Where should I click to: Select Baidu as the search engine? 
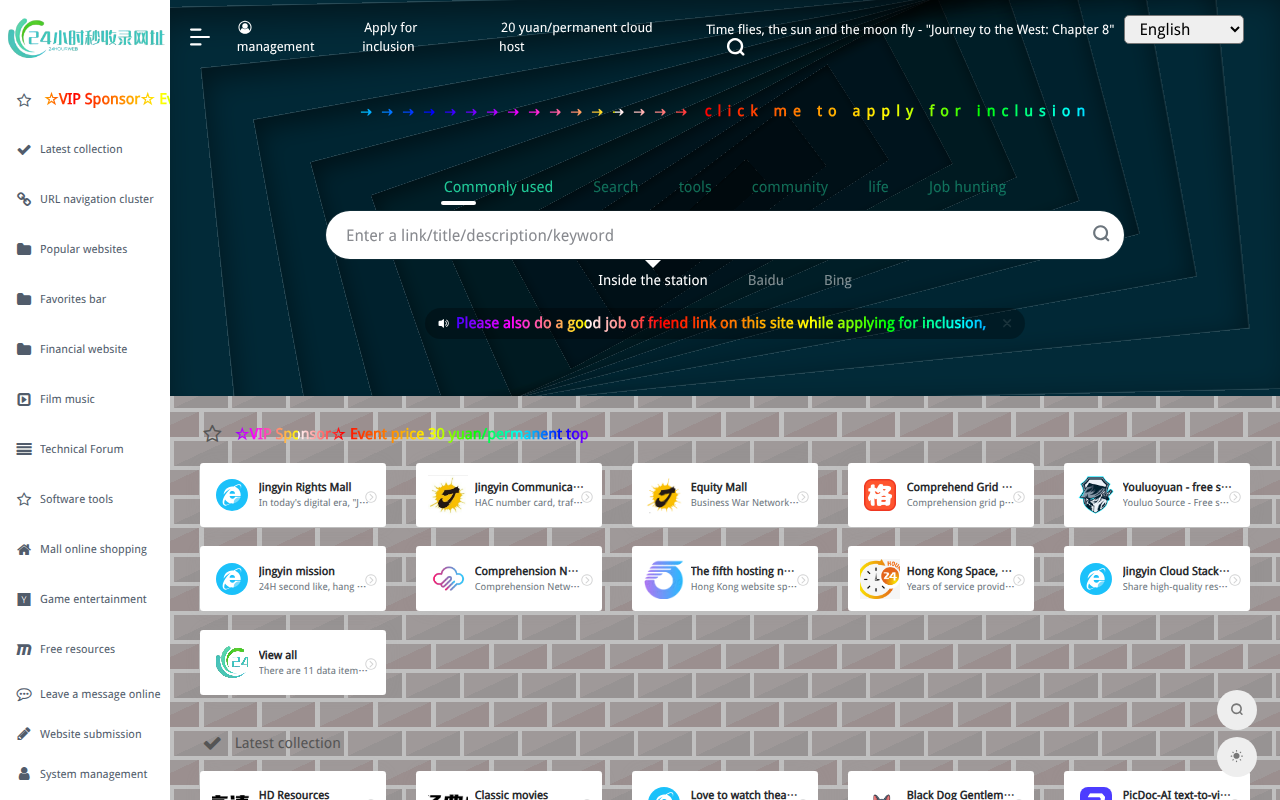tap(765, 281)
